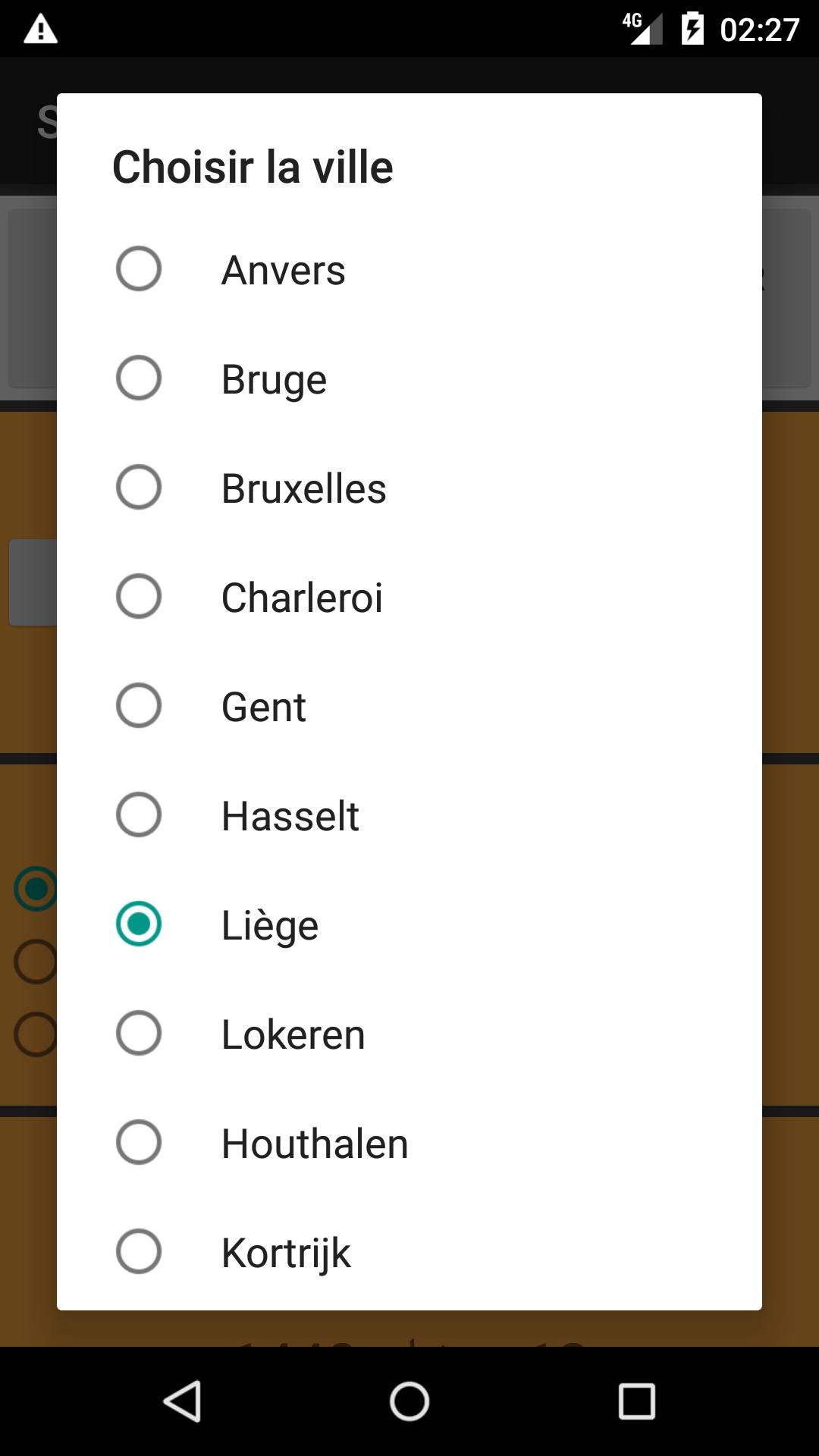The width and height of the screenshot is (819, 1456).
Task: Tap the 4G signal status icon
Action: point(642,29)
